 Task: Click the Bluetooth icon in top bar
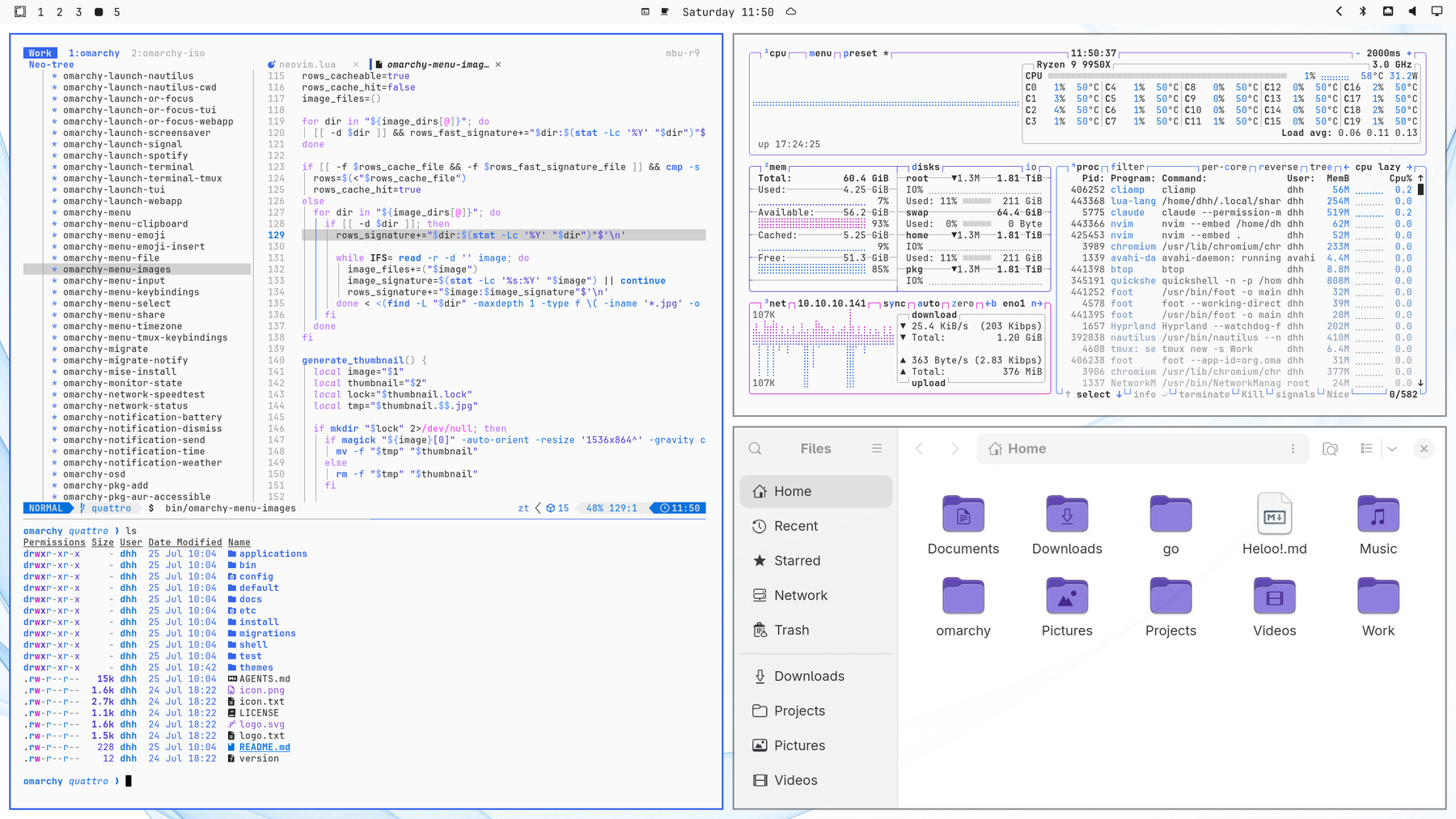[x=1363, y=11]
